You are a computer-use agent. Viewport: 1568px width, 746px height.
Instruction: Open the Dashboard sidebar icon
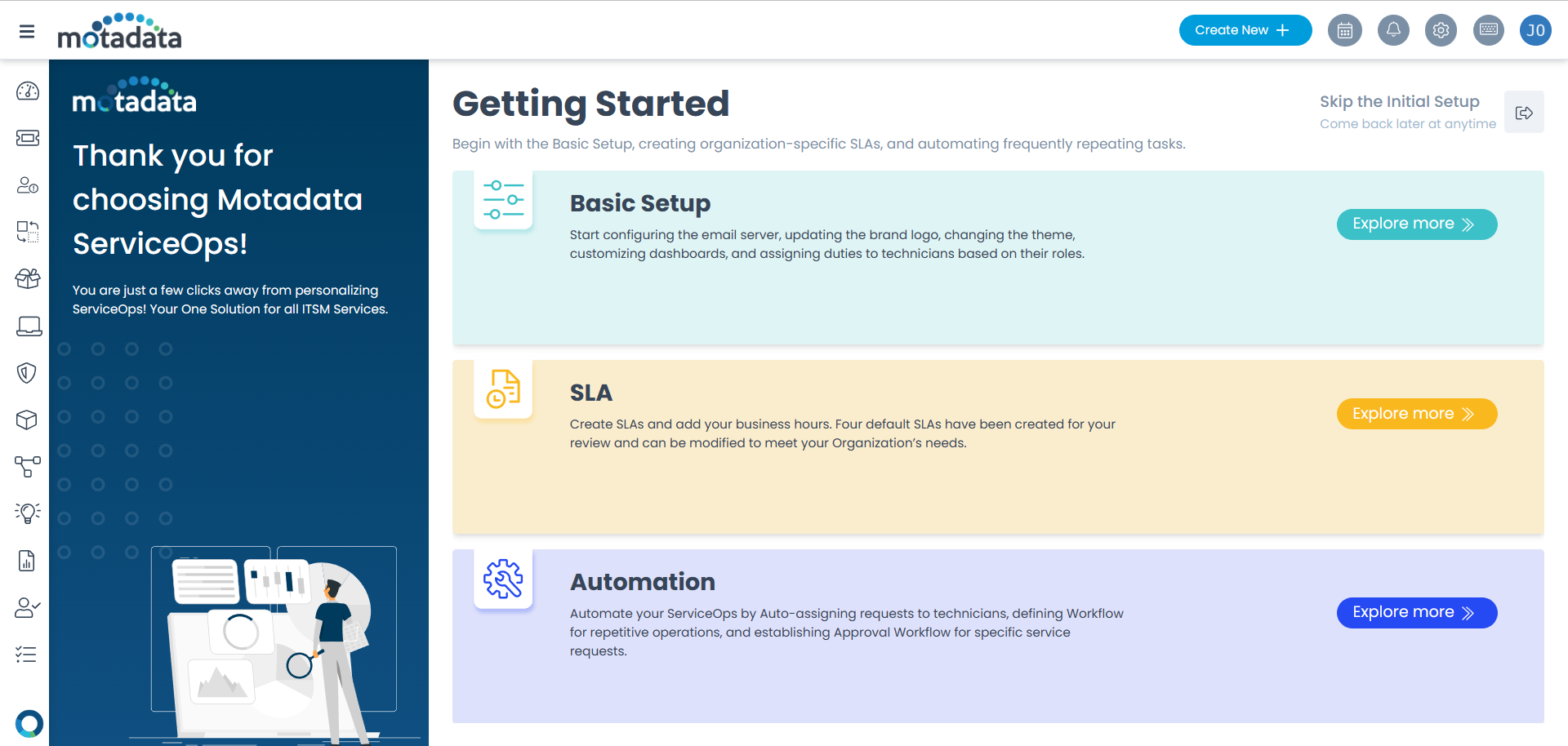click(28, 91)
